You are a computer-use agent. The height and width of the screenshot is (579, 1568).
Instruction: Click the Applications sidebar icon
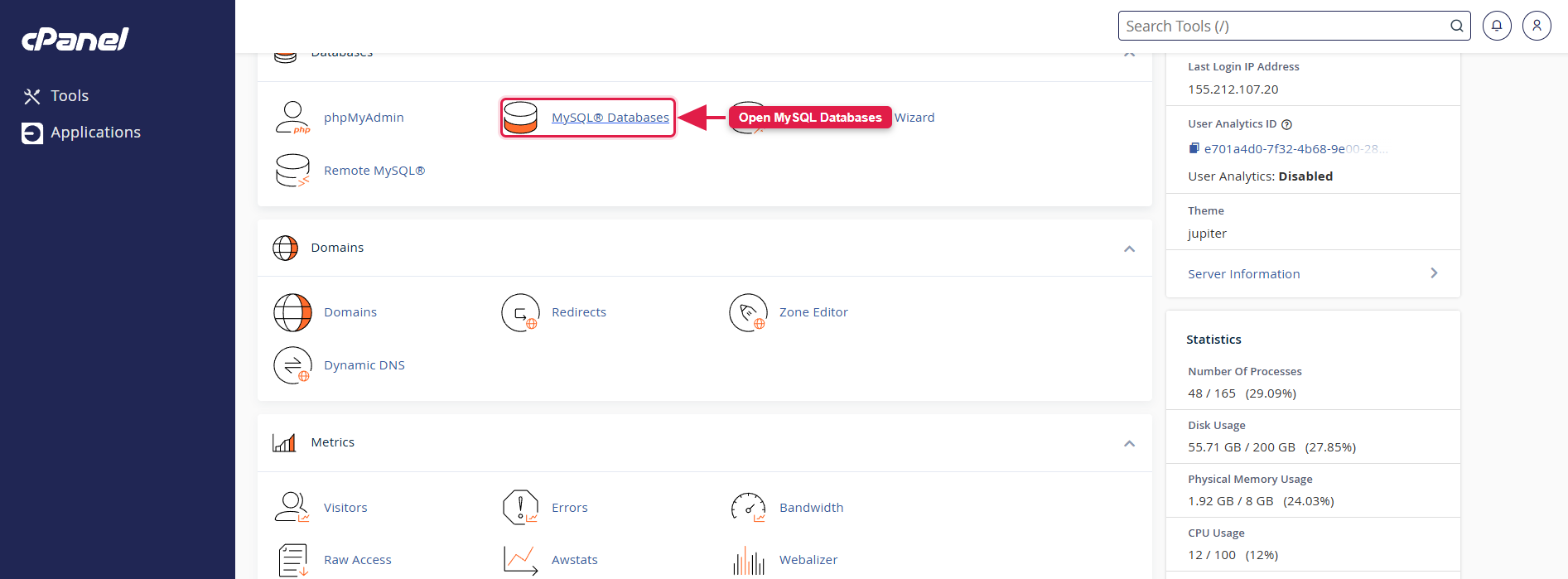pyautogui.click(x=32, y=133)
